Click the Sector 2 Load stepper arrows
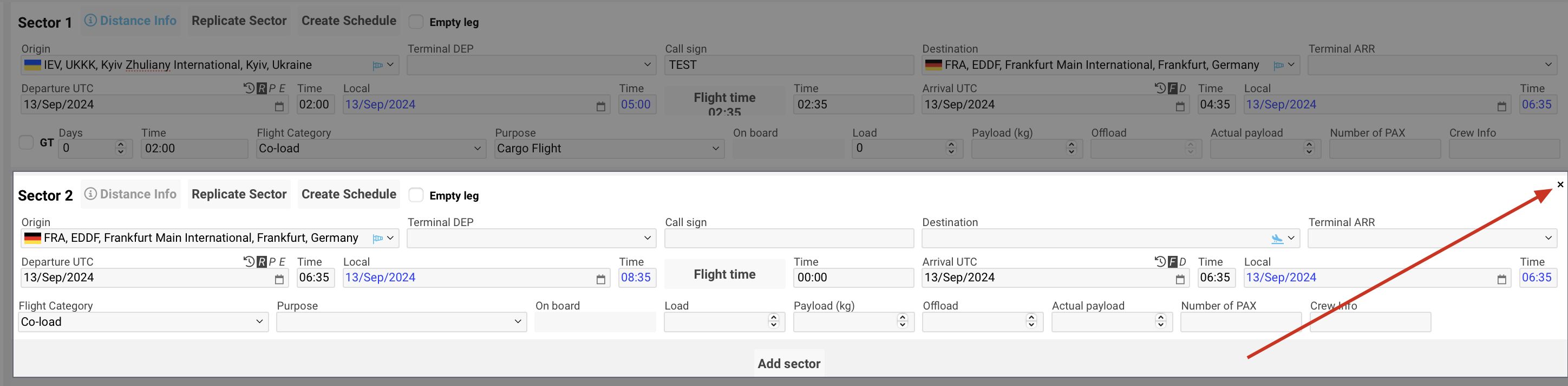The image size is (1568, 386). (x=773, y=321)
